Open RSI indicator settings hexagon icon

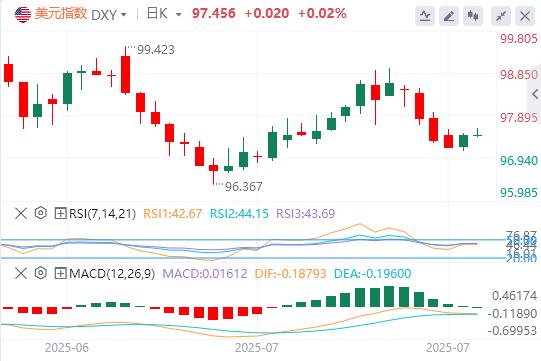tap(41, 213)
